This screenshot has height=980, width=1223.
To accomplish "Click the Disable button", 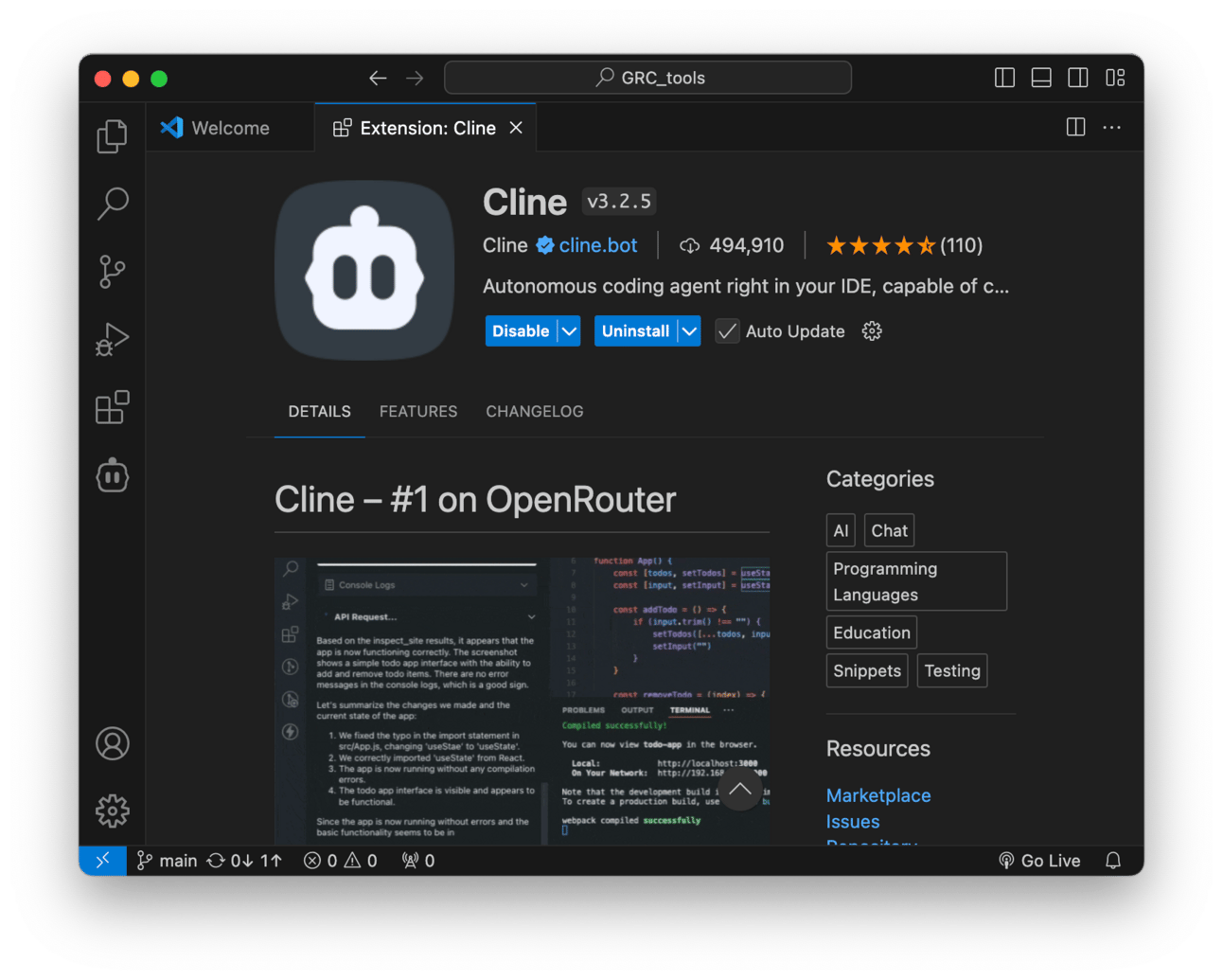I will pos(521,330).
